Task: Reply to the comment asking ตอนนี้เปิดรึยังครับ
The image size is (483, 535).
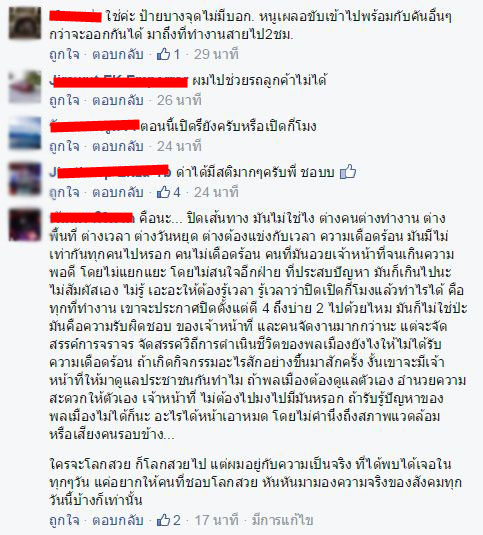Action: click(x=118, y=146)
